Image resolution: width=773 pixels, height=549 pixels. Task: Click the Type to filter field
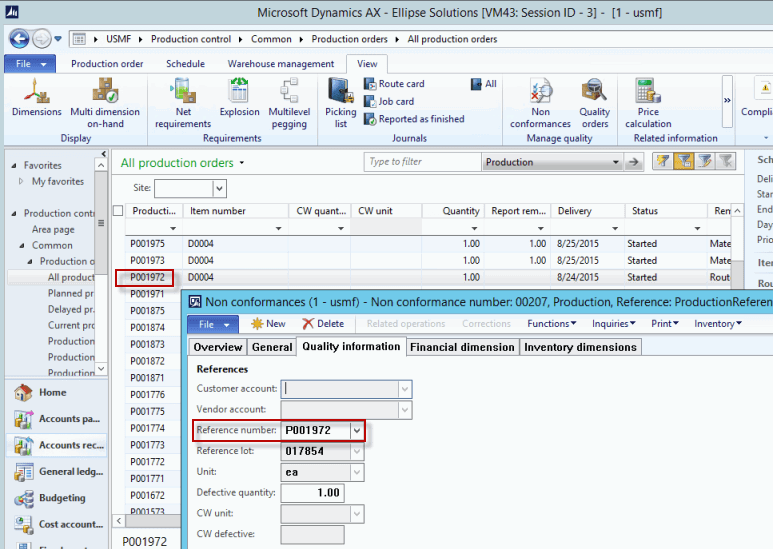[x=422, y=162]
